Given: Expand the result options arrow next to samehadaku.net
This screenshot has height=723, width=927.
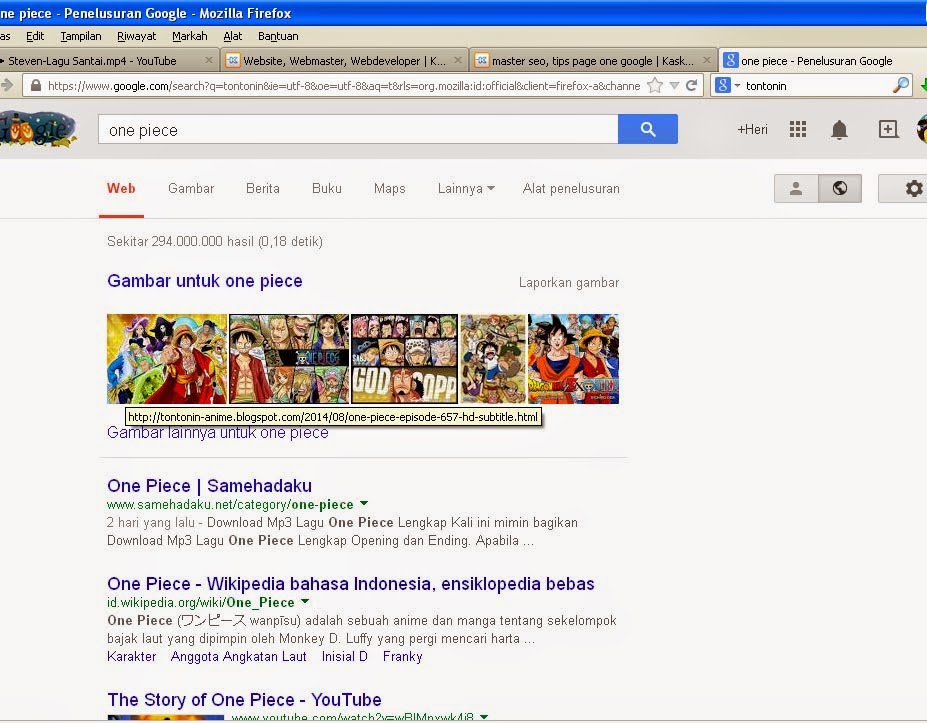Looking at the screenshot, I should (364, 504).
